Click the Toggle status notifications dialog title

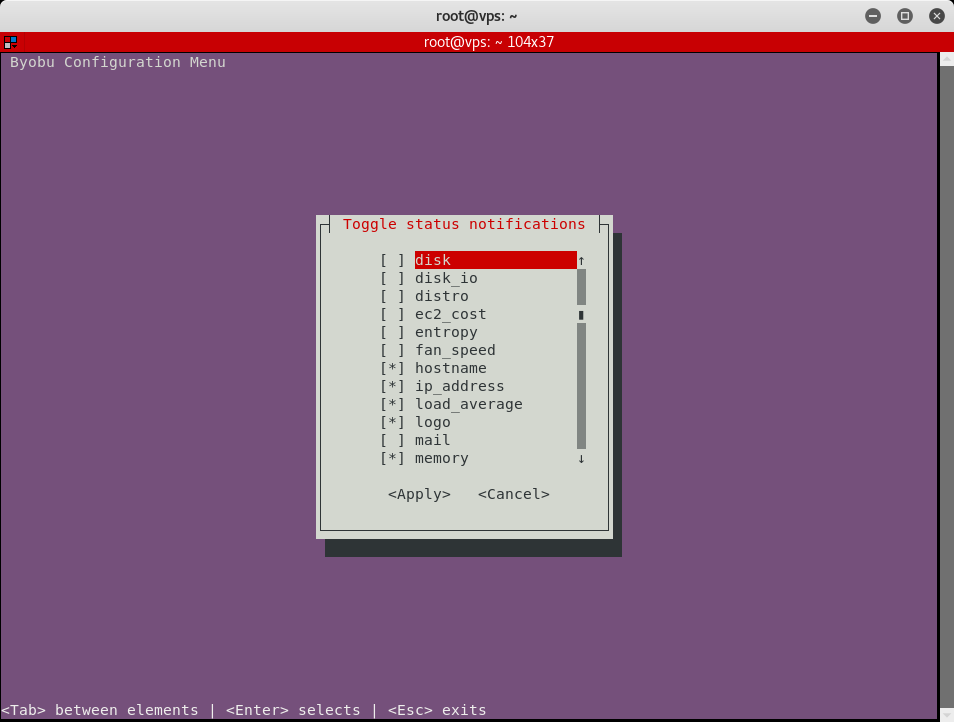point(464,224)
